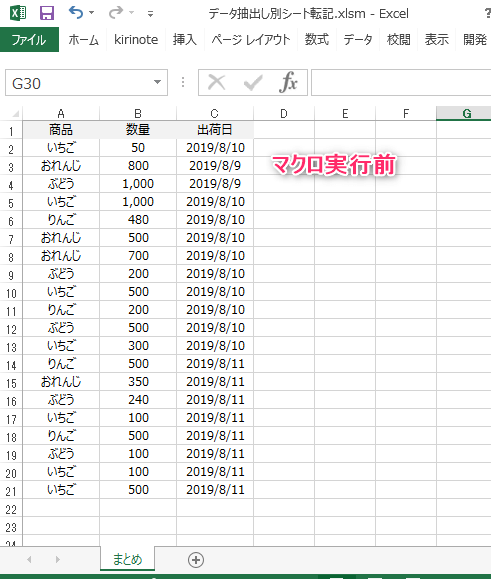Image resolution: width=491 pixels, height=579 pixels.
Task: Click the Select All triangle corner
Action: [x=15, y=114]
